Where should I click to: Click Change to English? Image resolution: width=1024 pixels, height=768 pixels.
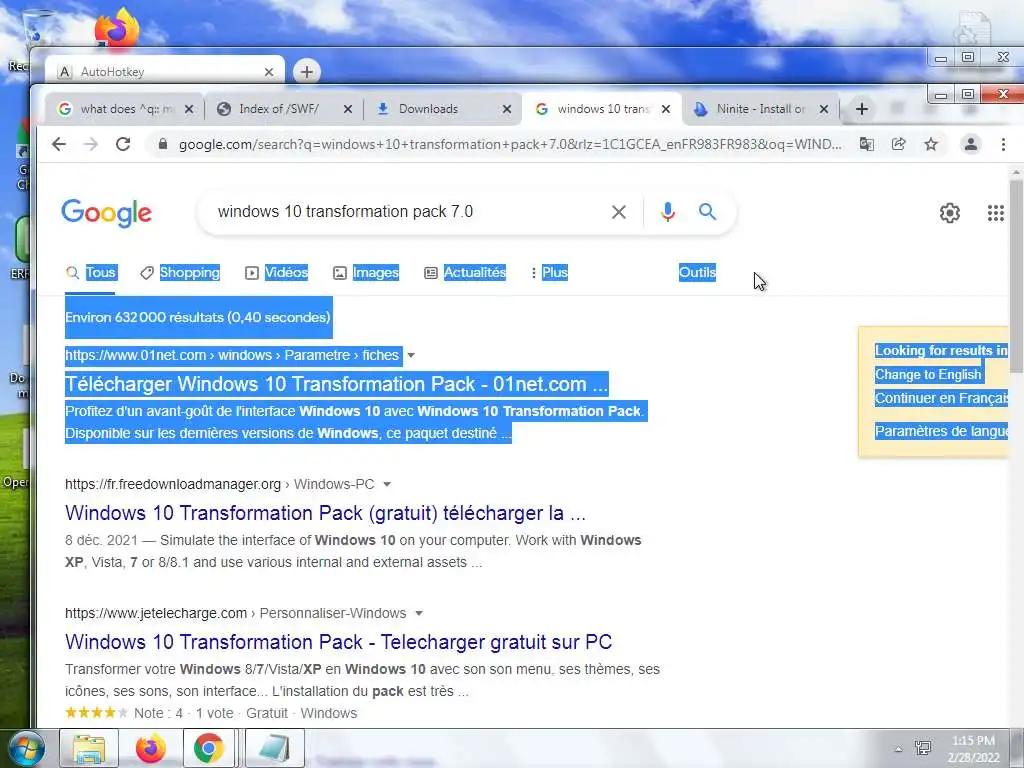[928, 375]
